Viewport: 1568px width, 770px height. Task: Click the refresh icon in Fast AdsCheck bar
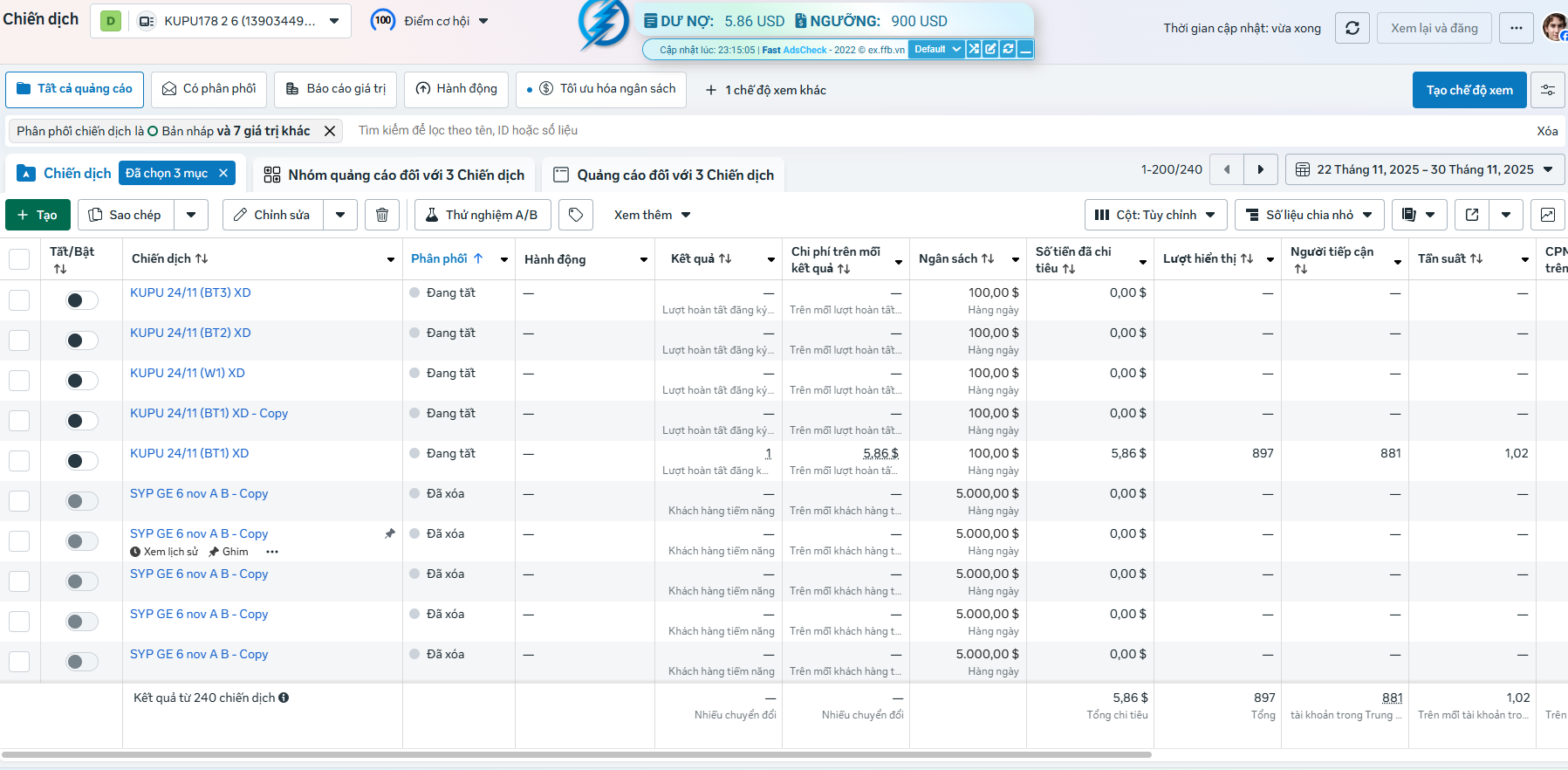[1008, 49]
